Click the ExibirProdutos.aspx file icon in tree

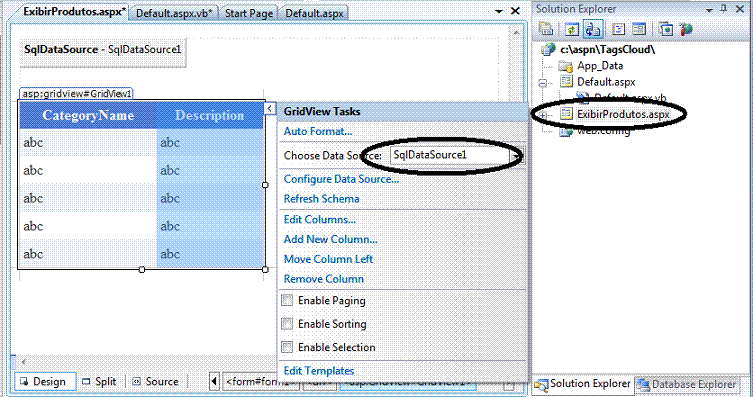(567, 114)
